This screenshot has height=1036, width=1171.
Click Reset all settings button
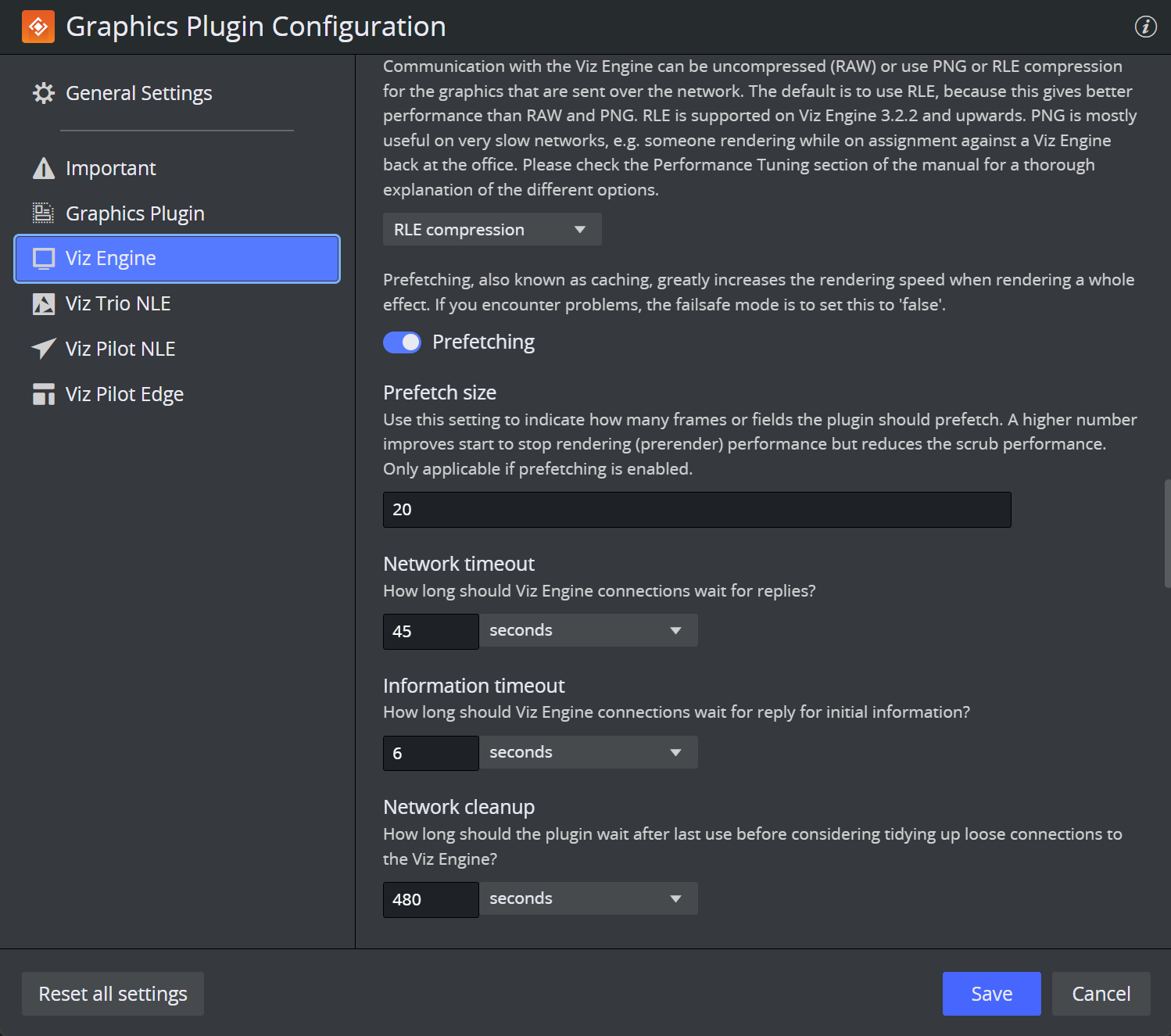[113, 994]
